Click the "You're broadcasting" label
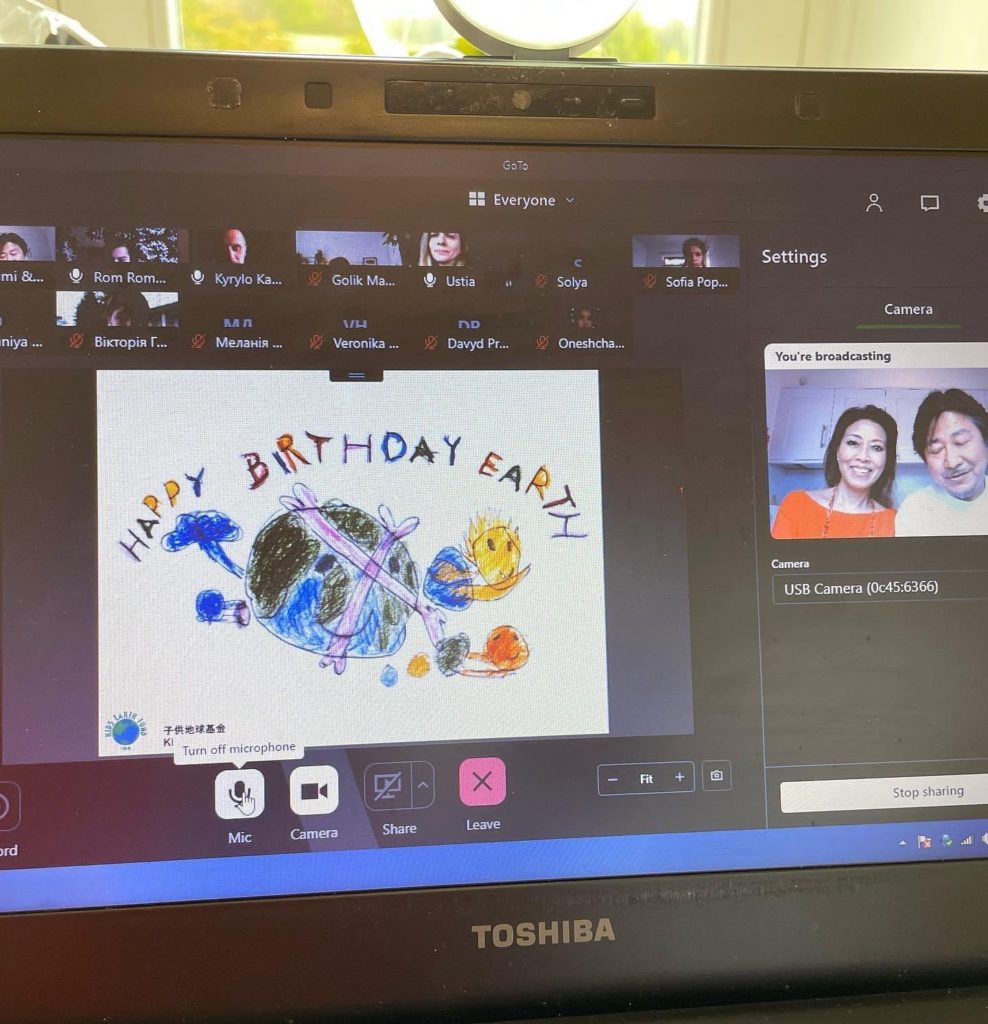Screen dimensions: 988x1024 [833, 356]
